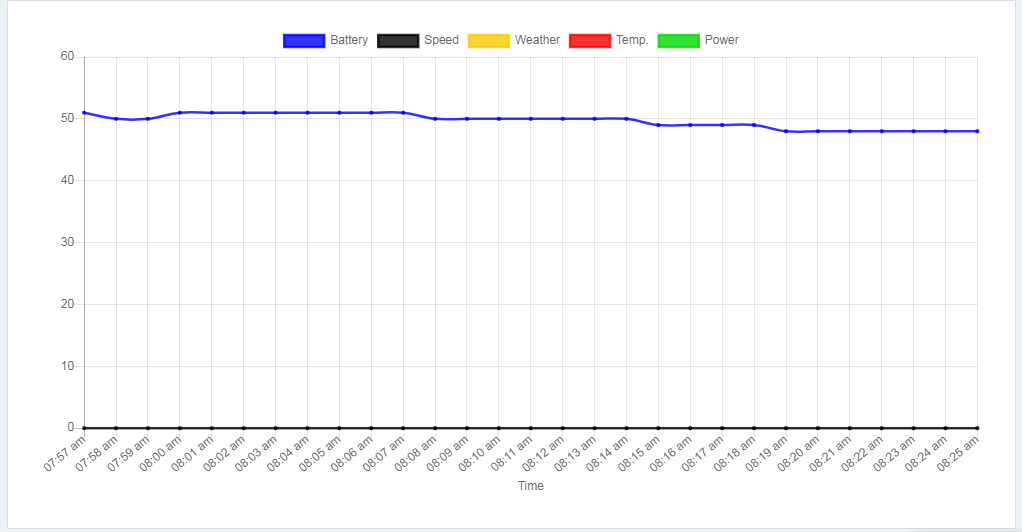The image size is (1022, 532).
Task: Click the 30 value on the y-axis
Action: [68, 242]
